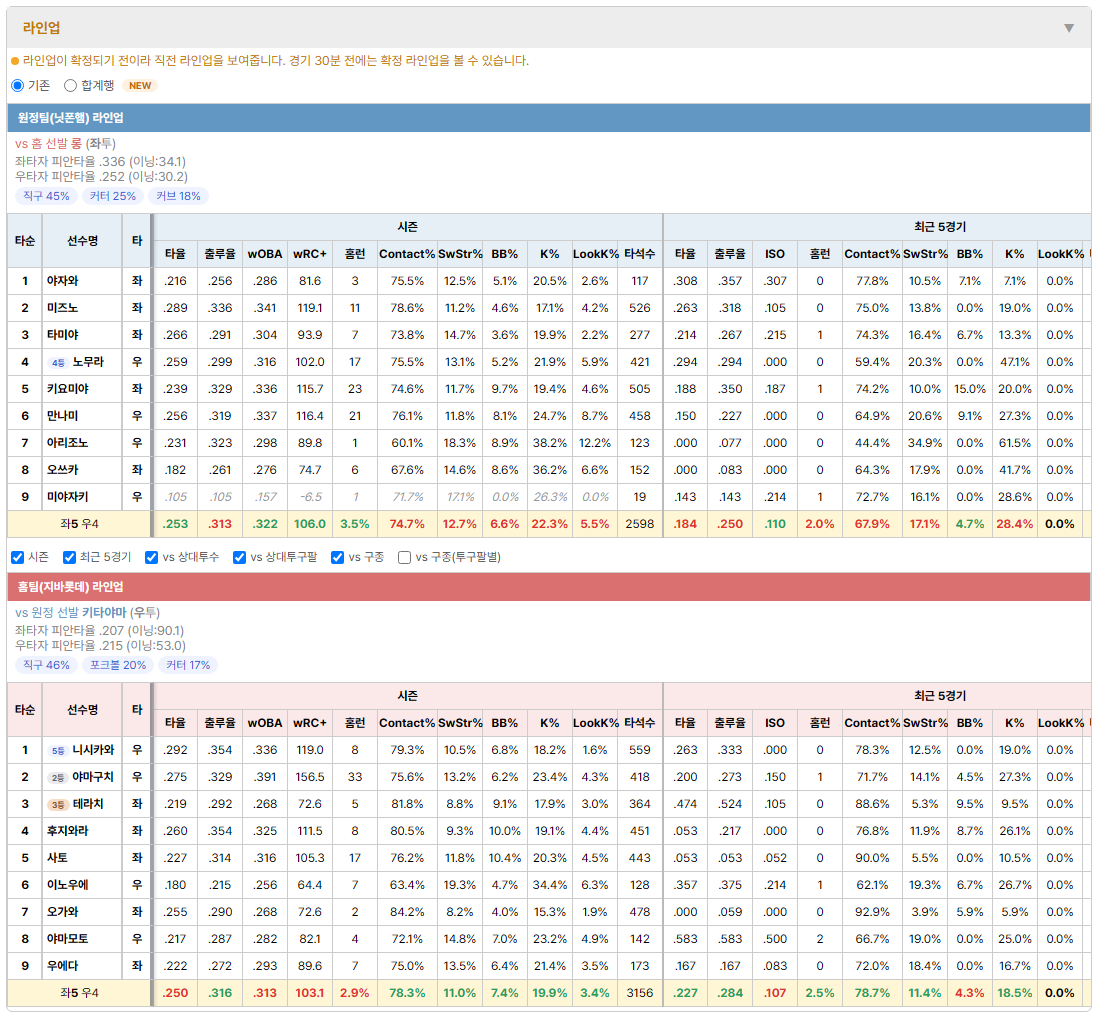1098x1018 pixels.
Task: Open the away starter 키타야마 link
Action: tap(104, 613)
